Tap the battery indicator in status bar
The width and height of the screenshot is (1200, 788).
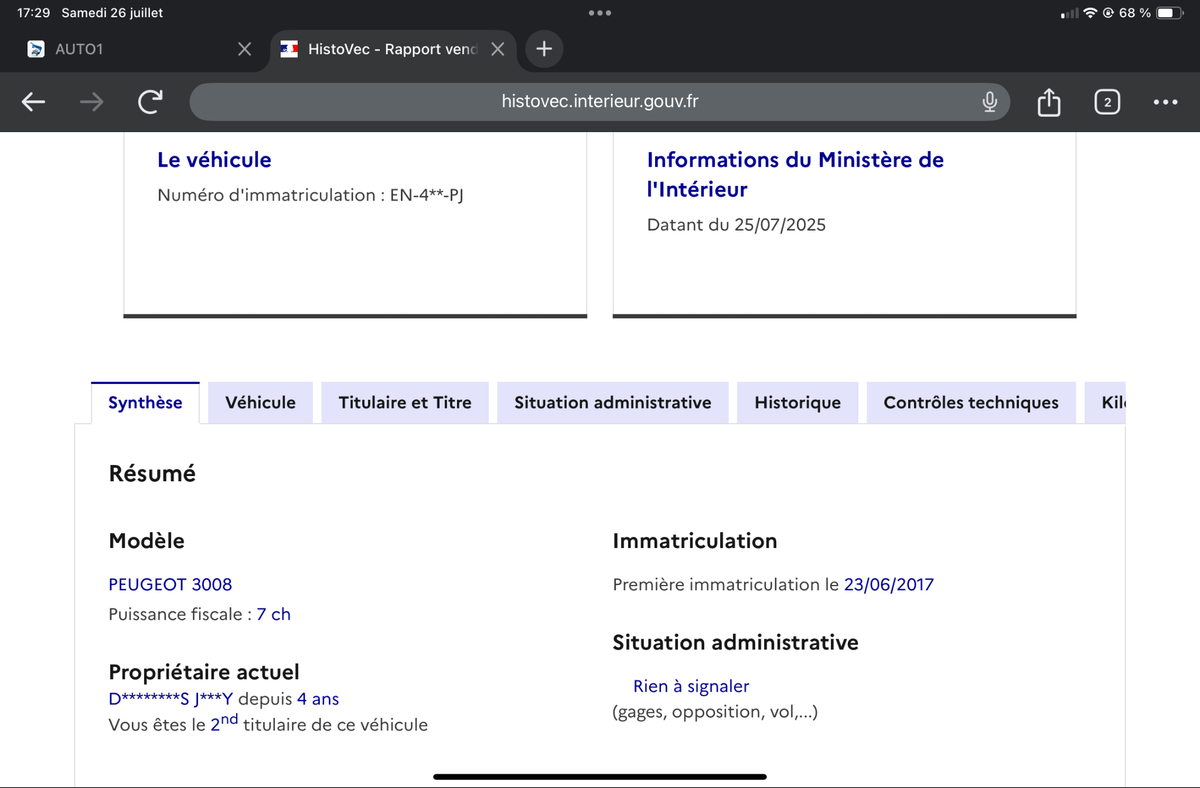pos(1170,13)
